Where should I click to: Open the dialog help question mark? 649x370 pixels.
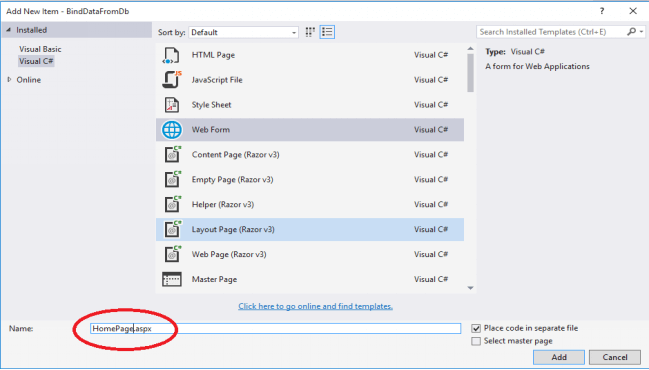point(602,11)
